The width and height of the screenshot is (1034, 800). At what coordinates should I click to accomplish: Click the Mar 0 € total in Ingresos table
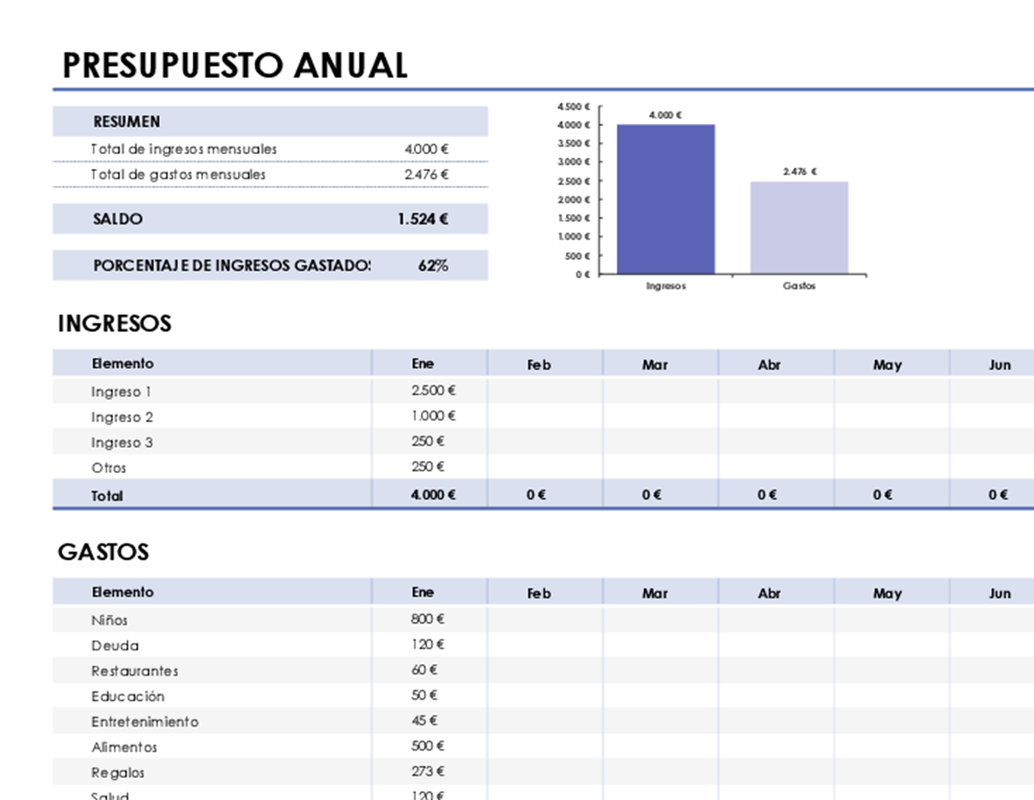652,495
